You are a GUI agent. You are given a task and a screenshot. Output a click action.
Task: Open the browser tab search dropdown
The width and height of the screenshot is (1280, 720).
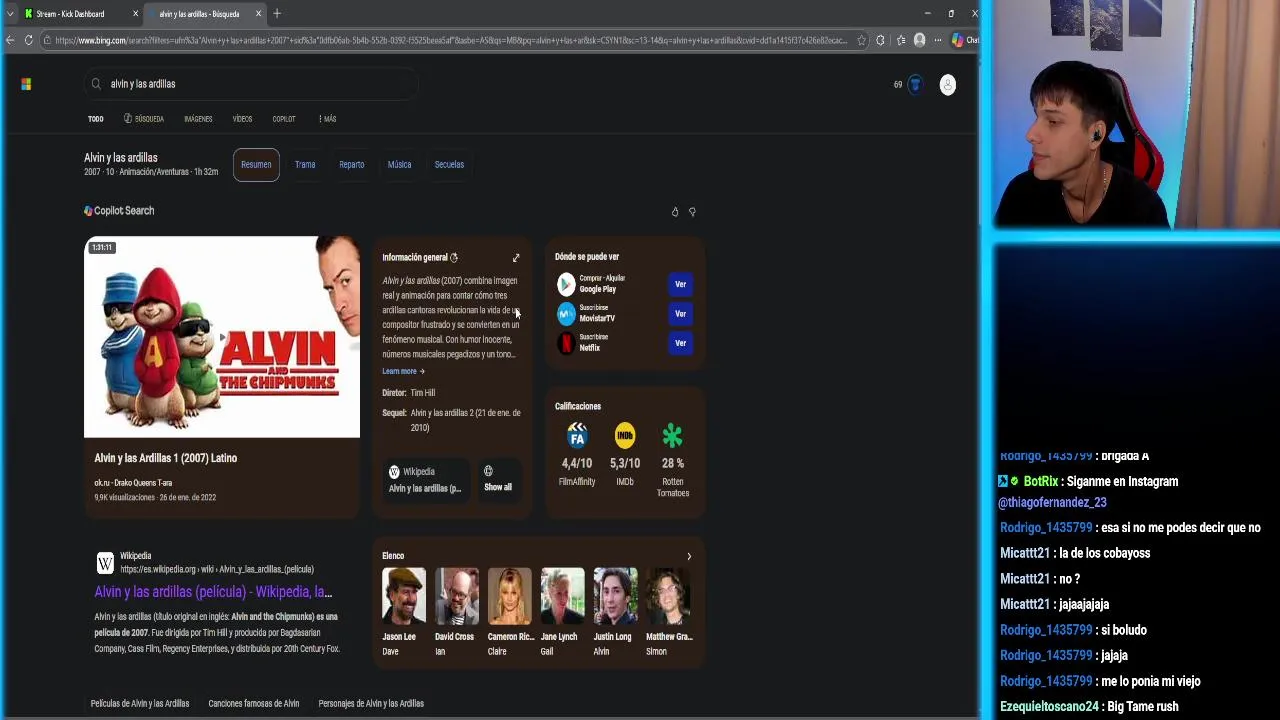(x=10, y=14)
